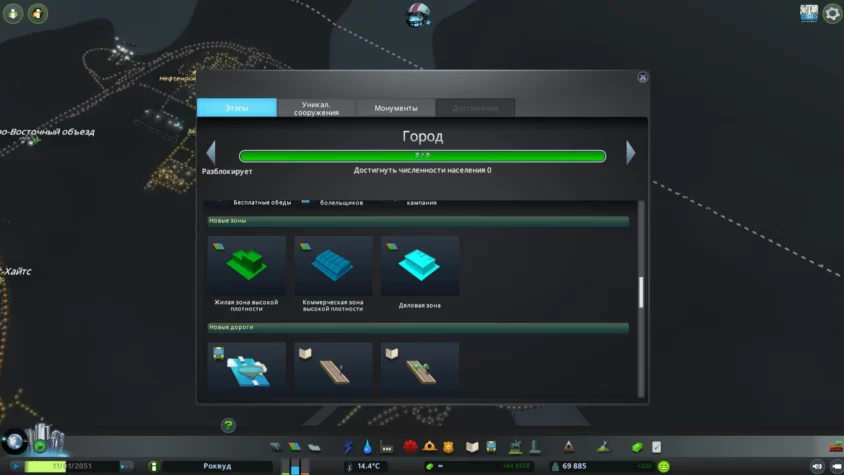This screenshot has height=475, width=844.
Task: Click the happiness smiley face icon
Action: click(x=664, y=466)
